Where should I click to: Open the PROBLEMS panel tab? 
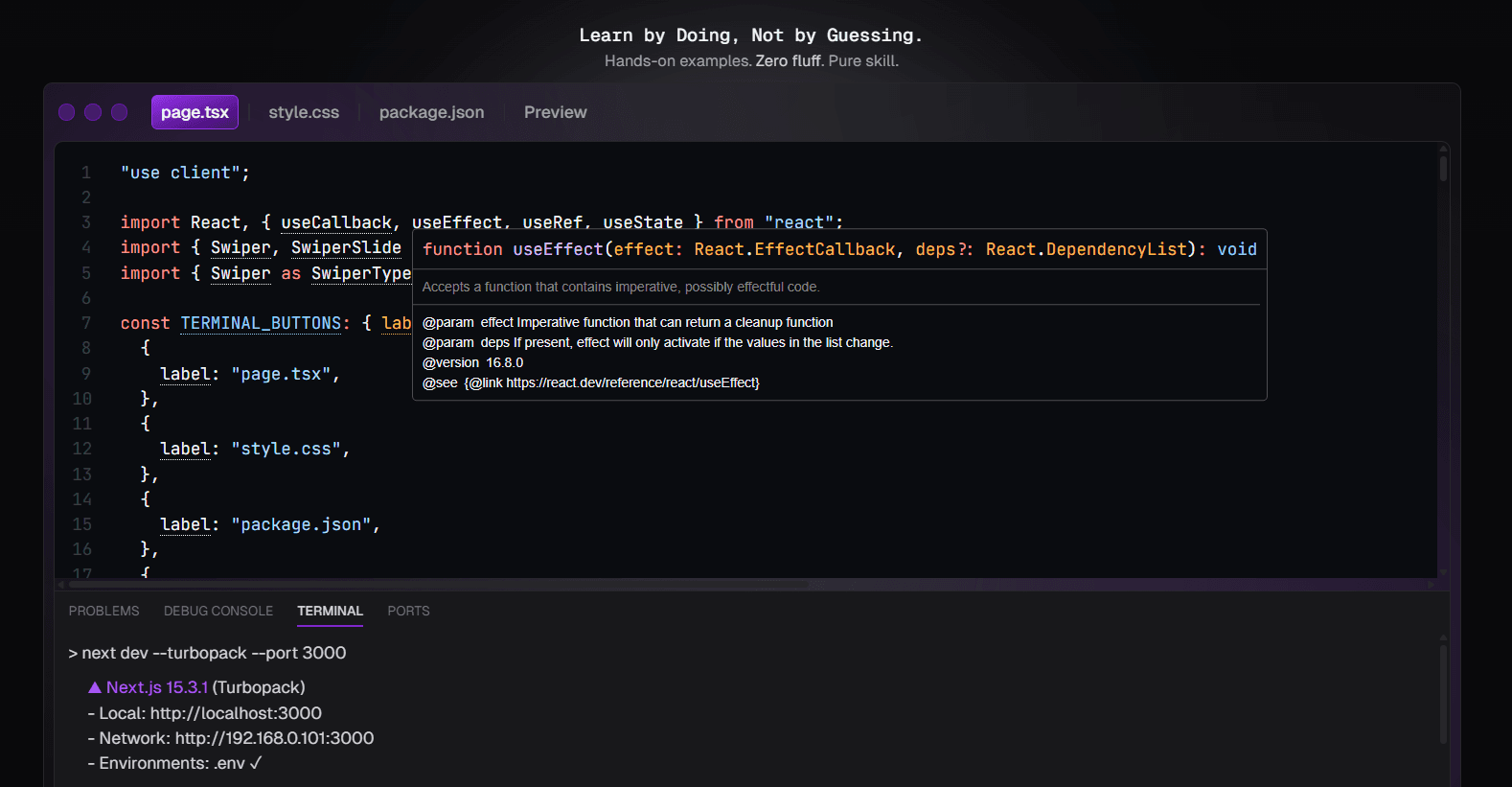pos(103,611)
